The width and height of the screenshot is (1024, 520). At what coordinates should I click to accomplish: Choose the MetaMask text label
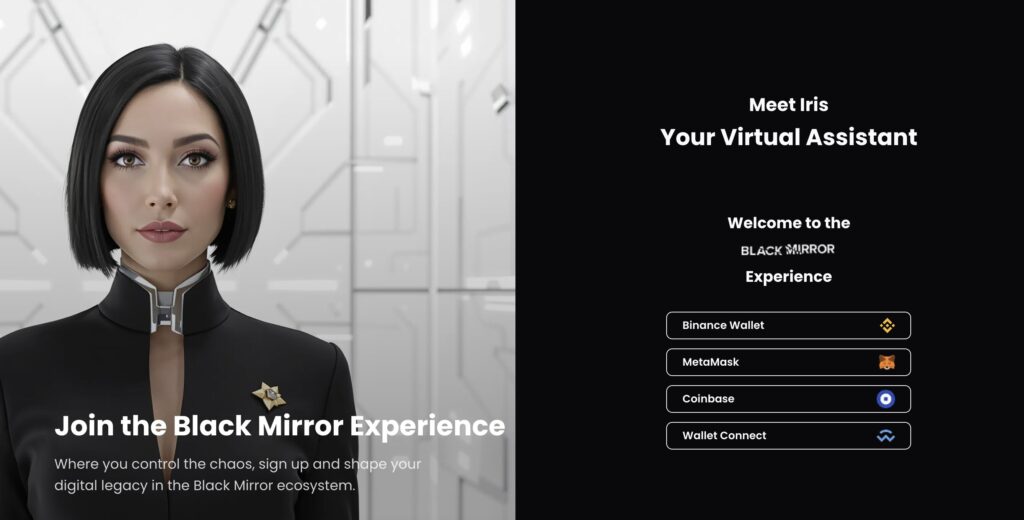(x=711, y=362)
